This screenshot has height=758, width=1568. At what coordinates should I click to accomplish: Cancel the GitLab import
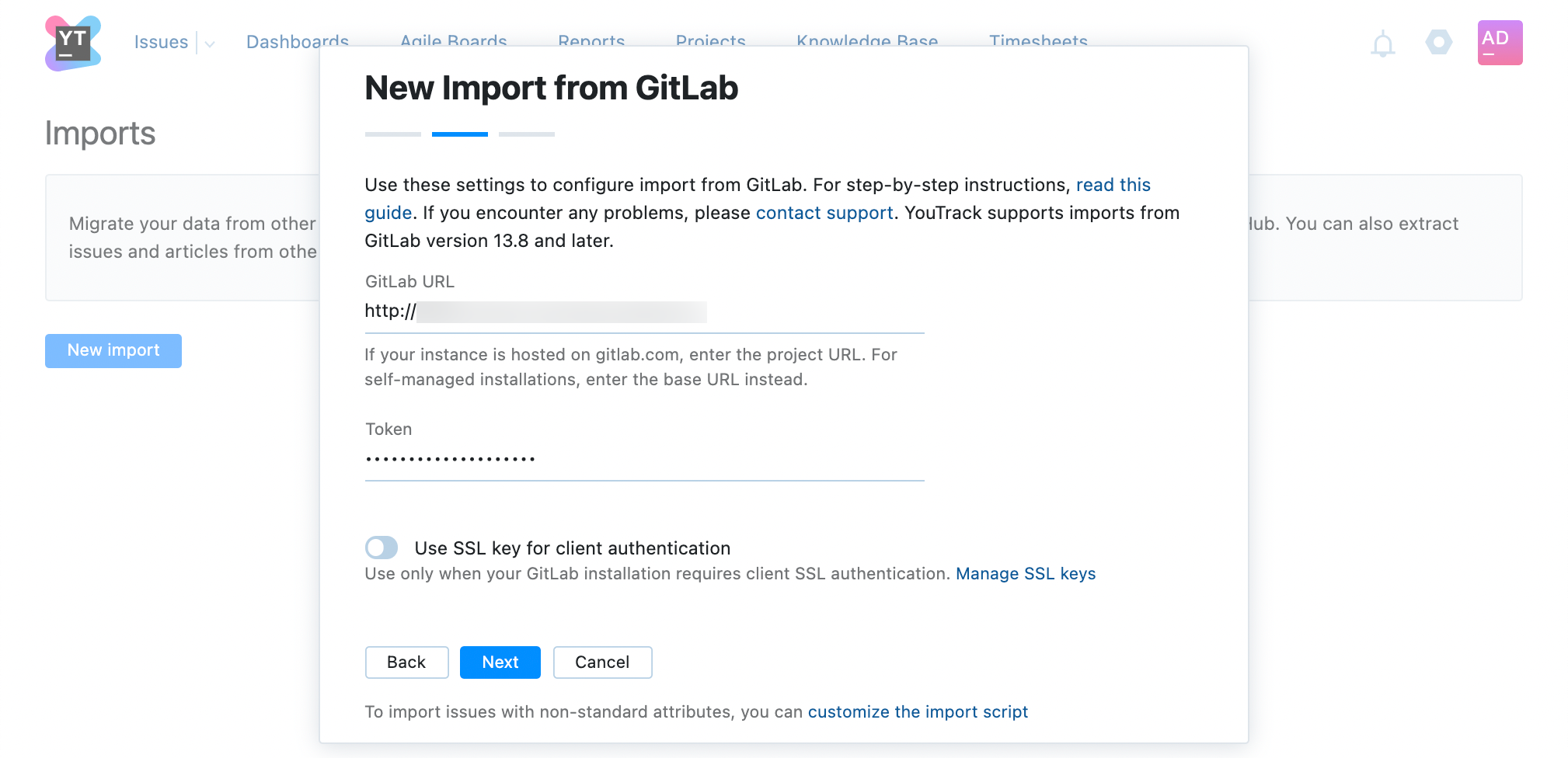(x=602, y=662)
